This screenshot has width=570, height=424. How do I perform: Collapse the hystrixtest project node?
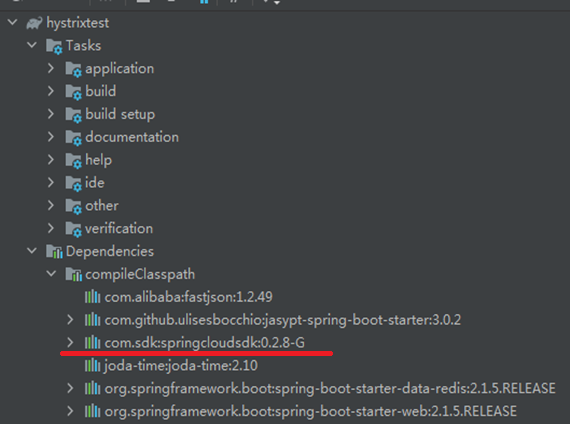pyautogui.click(x=12, y=23)
